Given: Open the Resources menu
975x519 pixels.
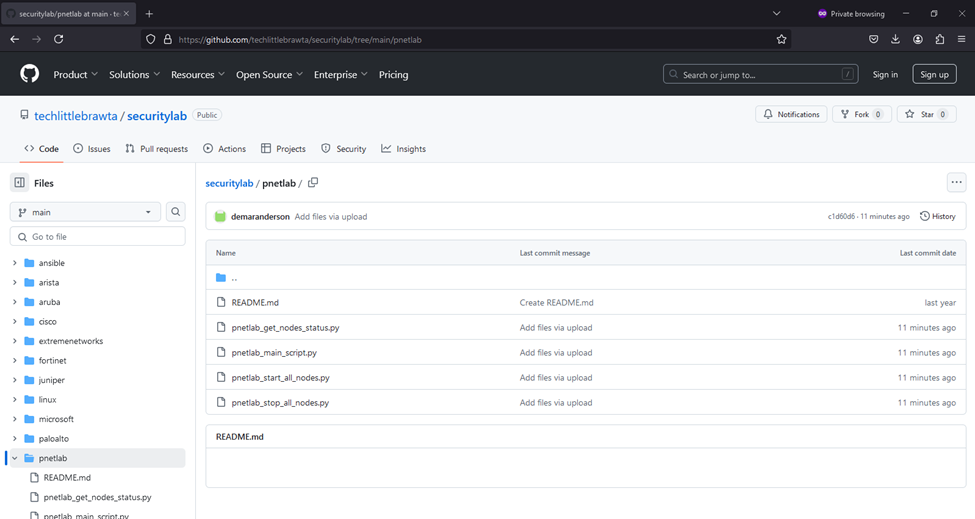Looking at the screenshot, I should (x=198, y=75).
